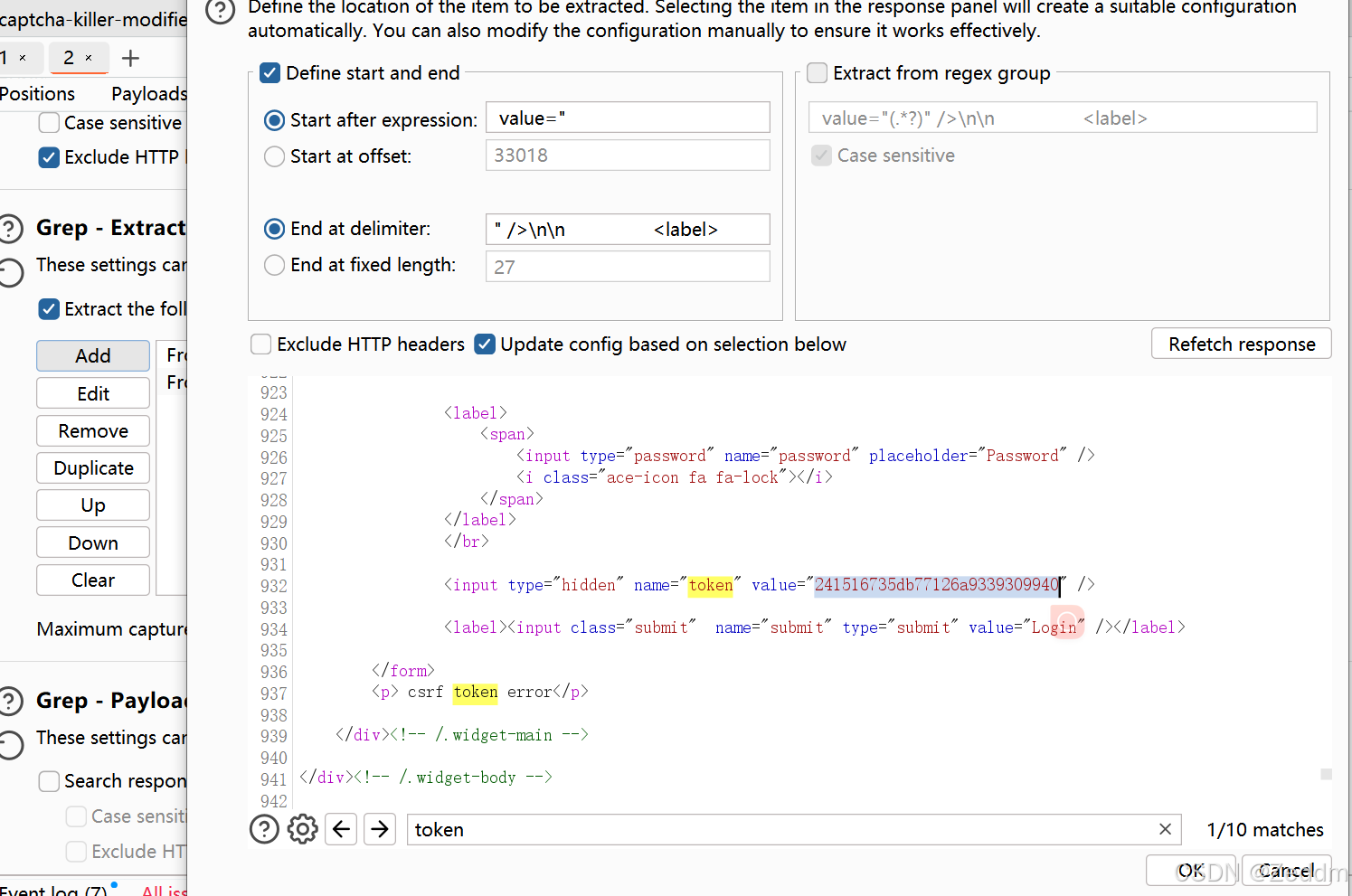
Task: Focus the Start after expression text field
Action: (628, 118)
